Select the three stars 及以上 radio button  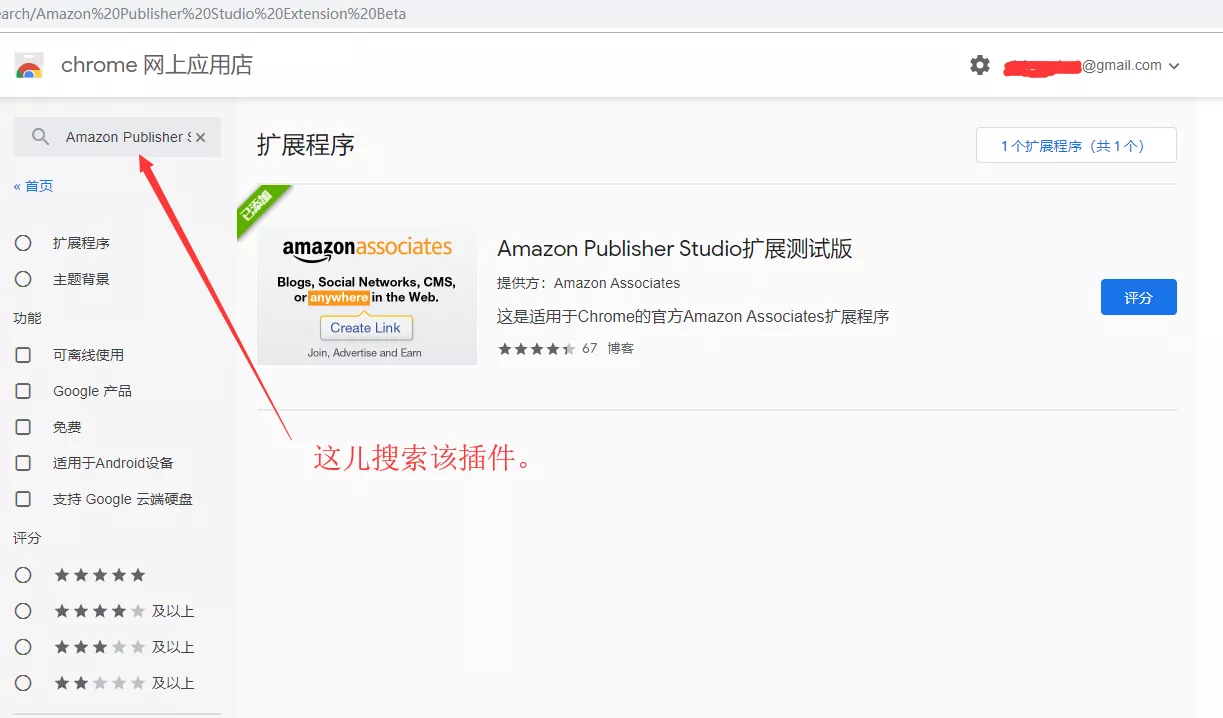(23, 647)
